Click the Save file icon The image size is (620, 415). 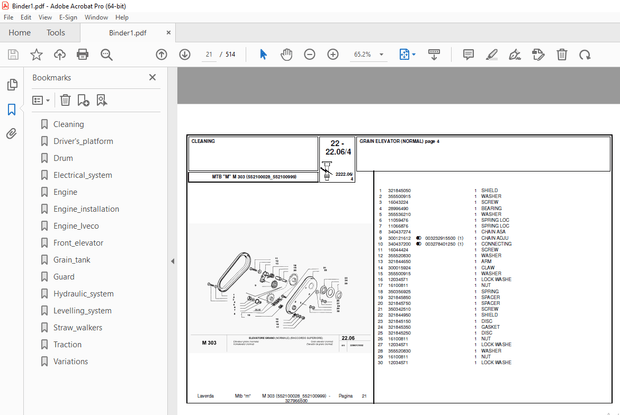[x=13, y=55]
